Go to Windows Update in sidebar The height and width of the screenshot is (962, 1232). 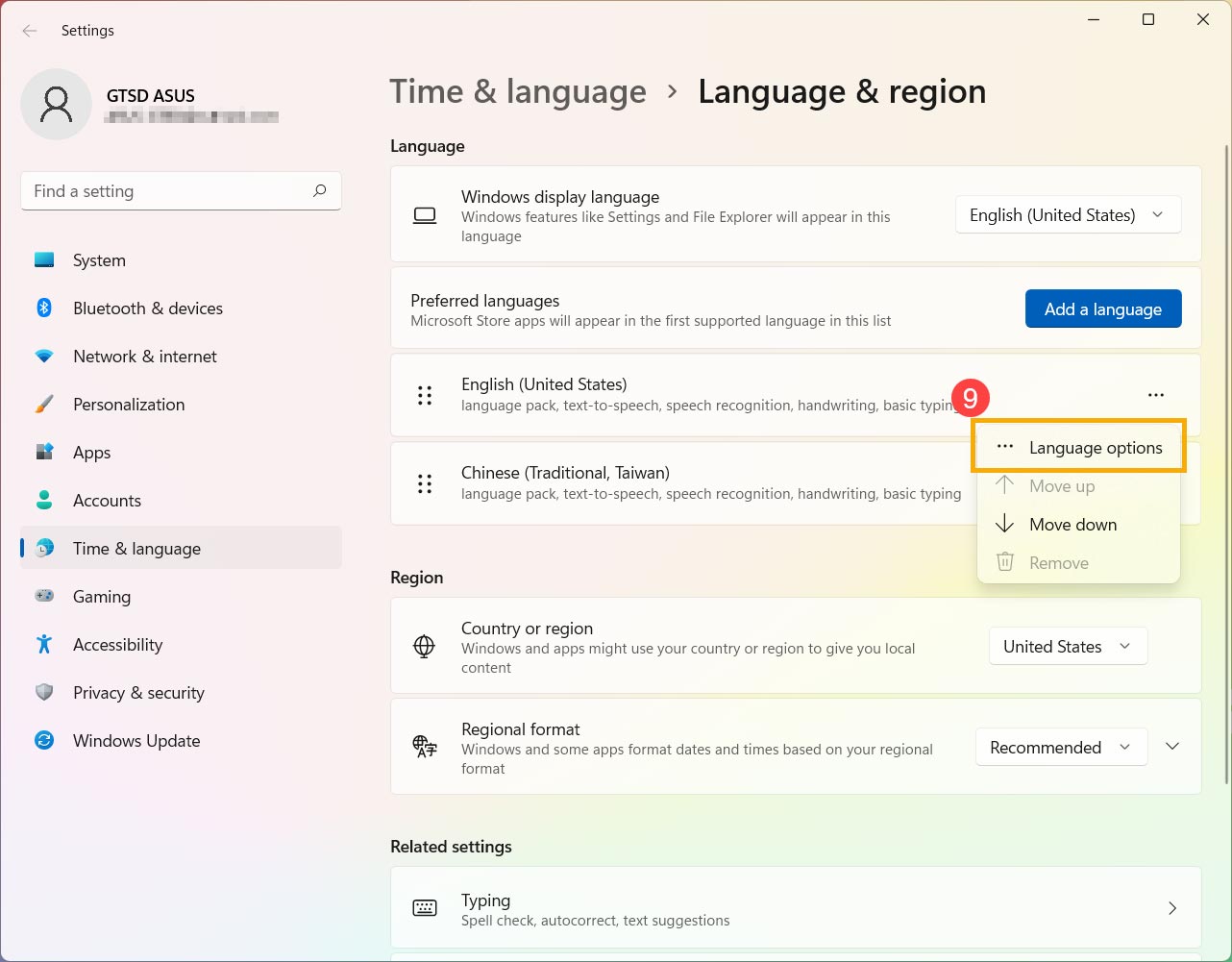tap(181, 741)
